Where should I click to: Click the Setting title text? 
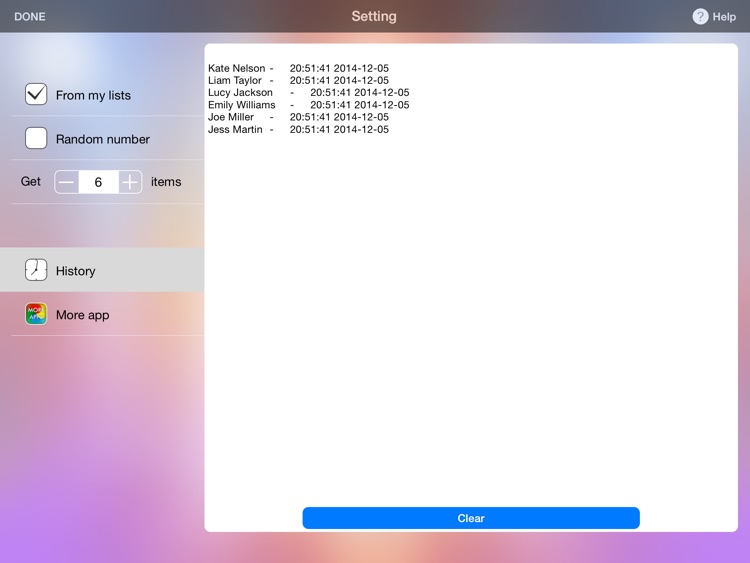tap(374, 16)
